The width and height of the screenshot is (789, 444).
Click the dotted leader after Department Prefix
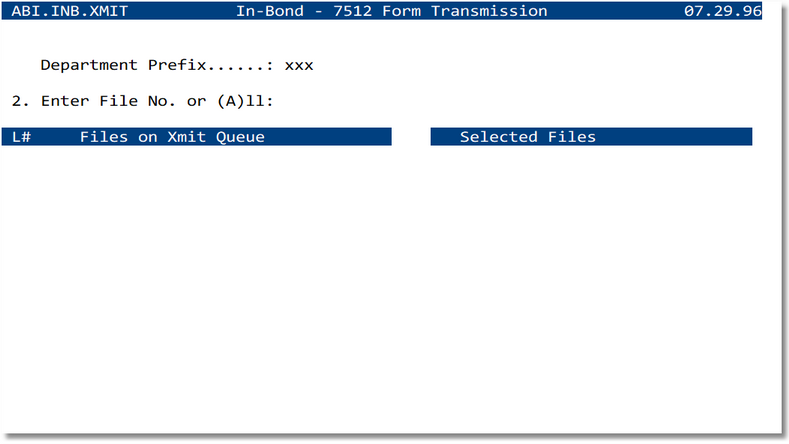pos(241,65)
